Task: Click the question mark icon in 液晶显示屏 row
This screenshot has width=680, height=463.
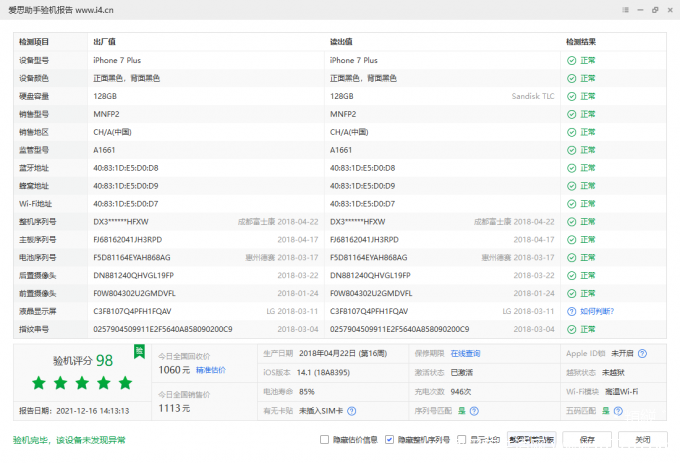Action: coord(572,311)
